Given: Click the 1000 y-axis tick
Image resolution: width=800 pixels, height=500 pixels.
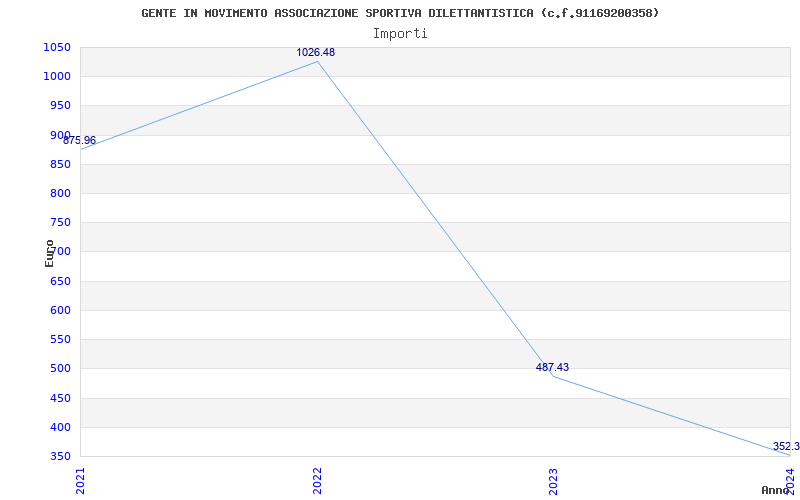Looking at the screenshot, I should tap(57, 77).
